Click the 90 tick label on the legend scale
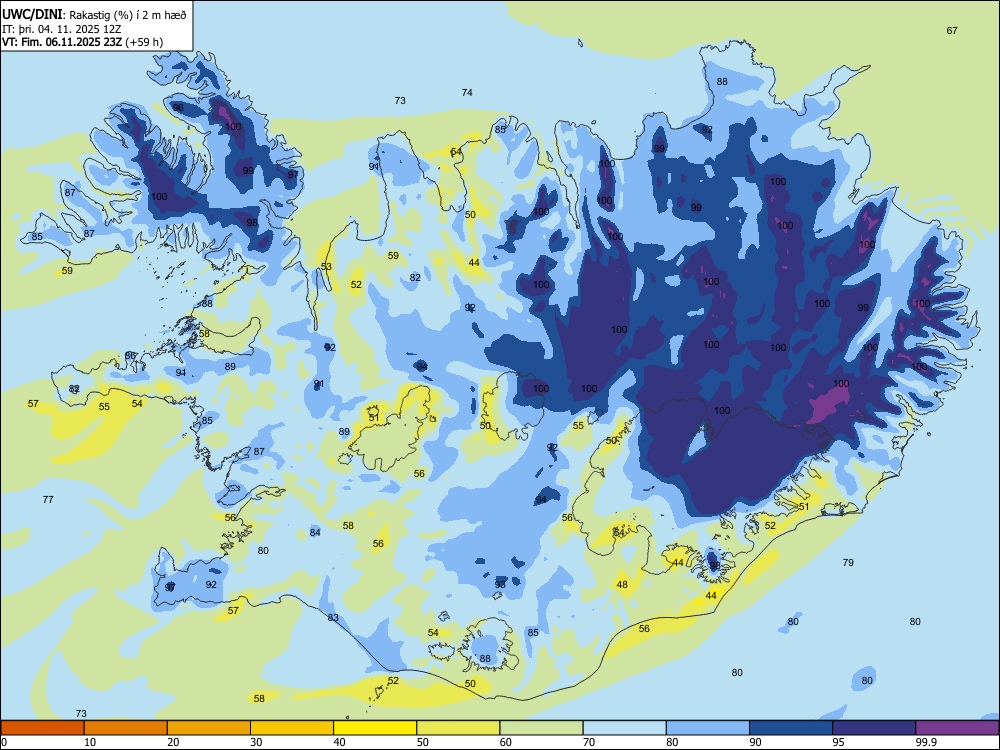The width and height of the screenshot is (1000, 750). (x=755, y=742)
